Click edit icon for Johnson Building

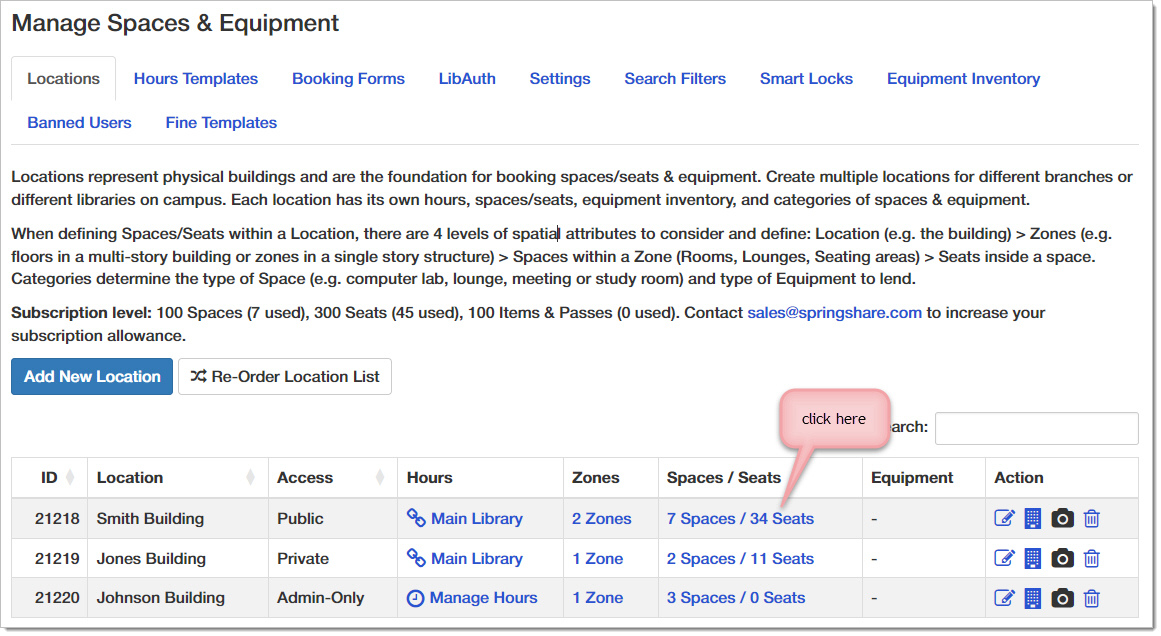tap(1004, 598)
